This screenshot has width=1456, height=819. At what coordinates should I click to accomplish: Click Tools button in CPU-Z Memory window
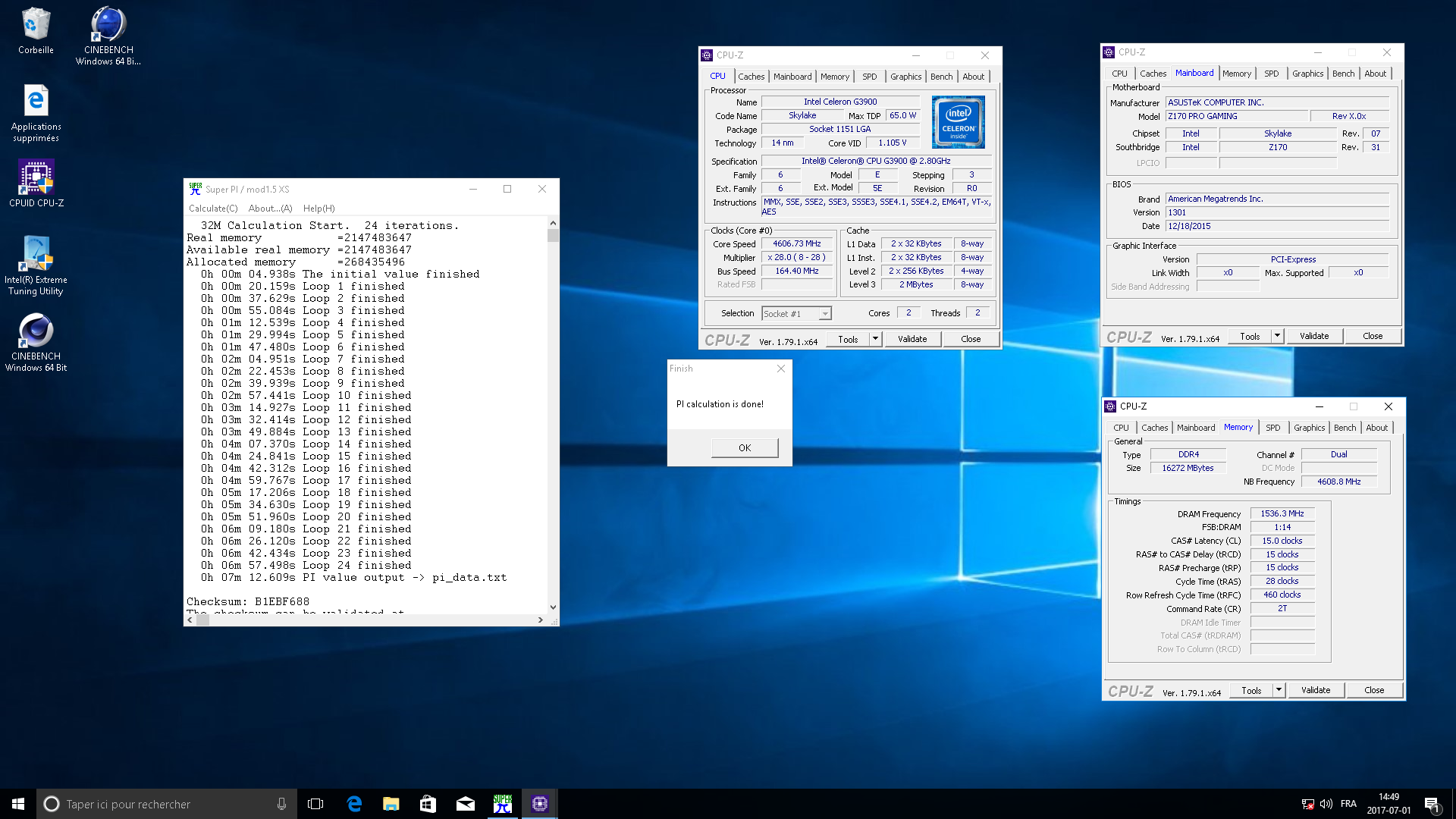(1251, 690)
